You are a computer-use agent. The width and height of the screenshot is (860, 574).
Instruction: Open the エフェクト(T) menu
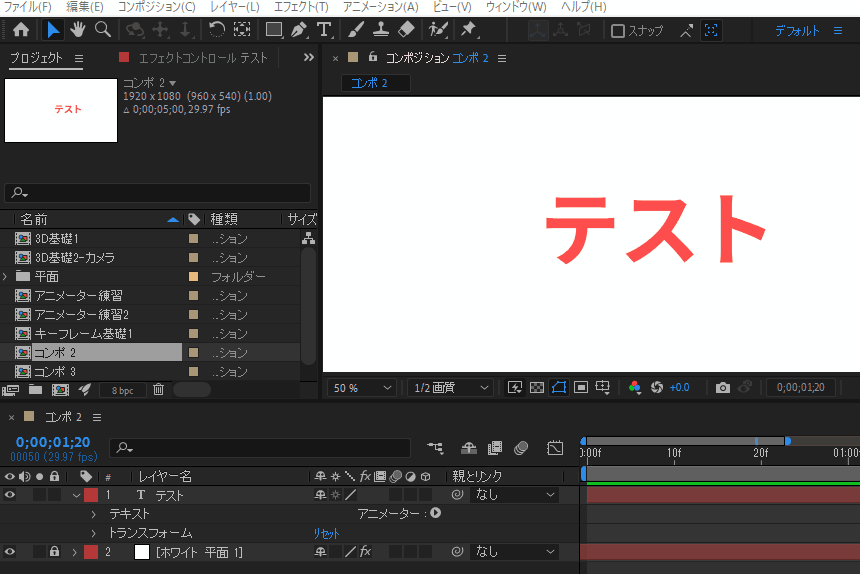coord(301,7)
